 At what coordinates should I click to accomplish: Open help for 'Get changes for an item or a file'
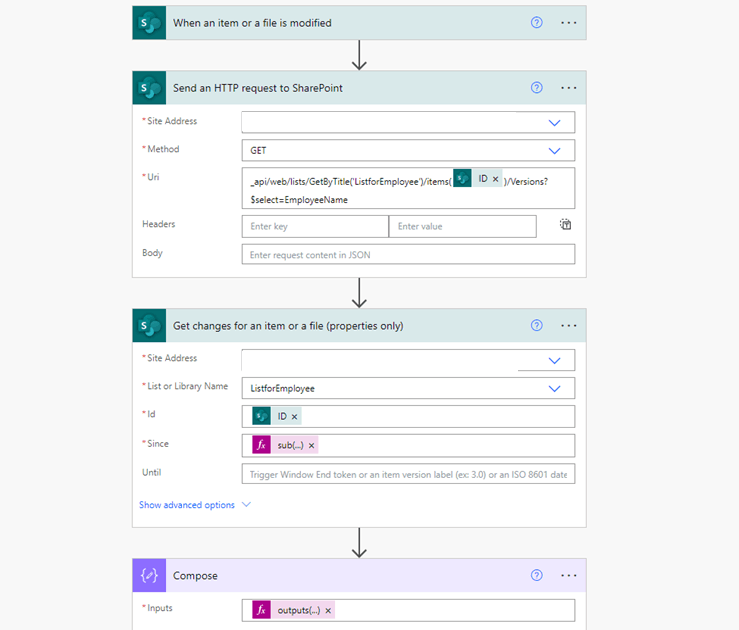[536, 326]
